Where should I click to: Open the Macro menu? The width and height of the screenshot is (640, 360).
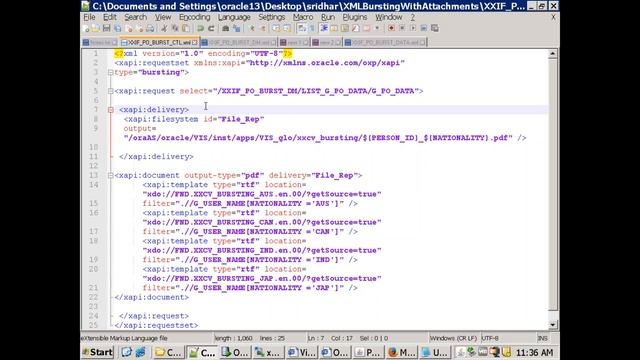(303, 17)
